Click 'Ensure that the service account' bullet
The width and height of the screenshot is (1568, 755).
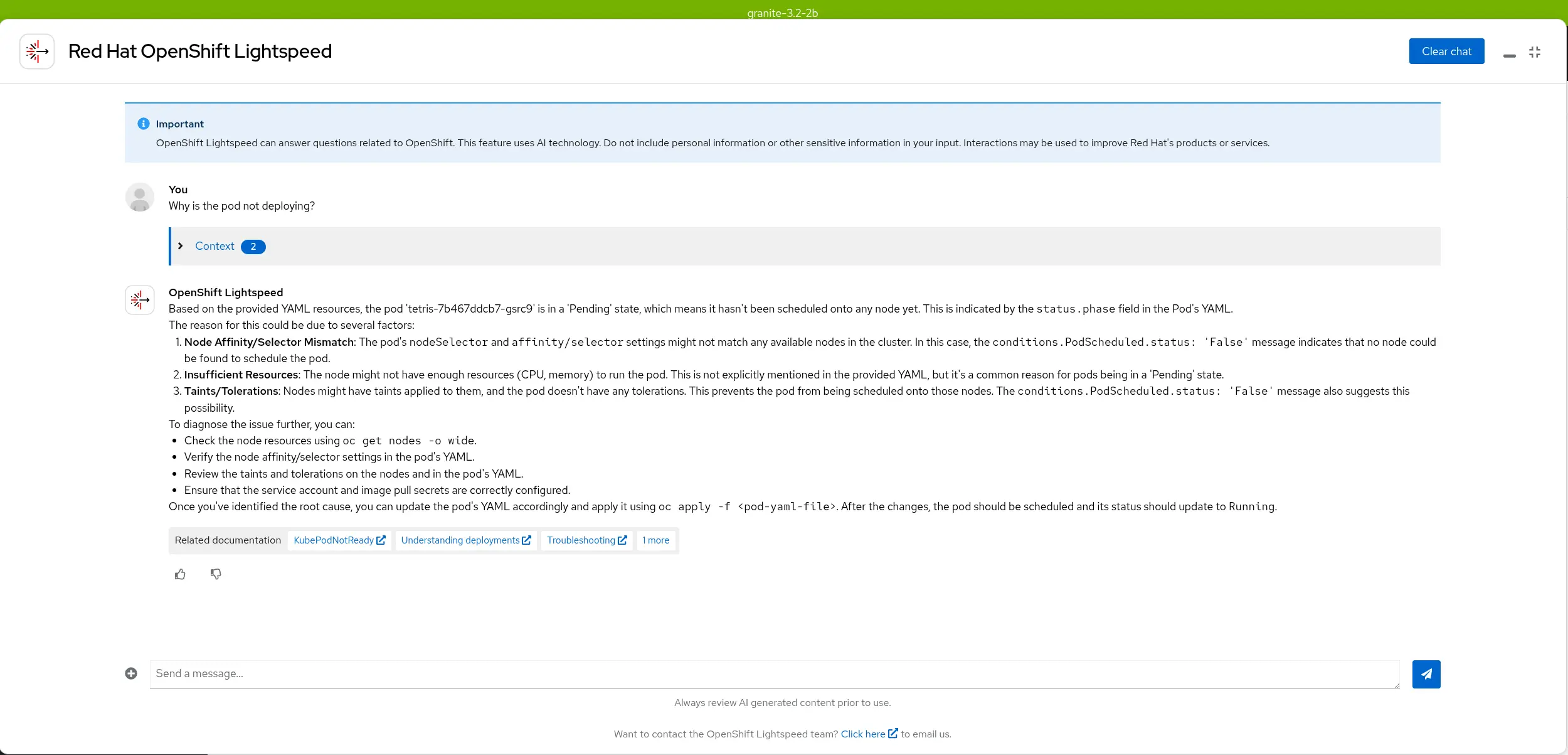(x=377, y=490)
